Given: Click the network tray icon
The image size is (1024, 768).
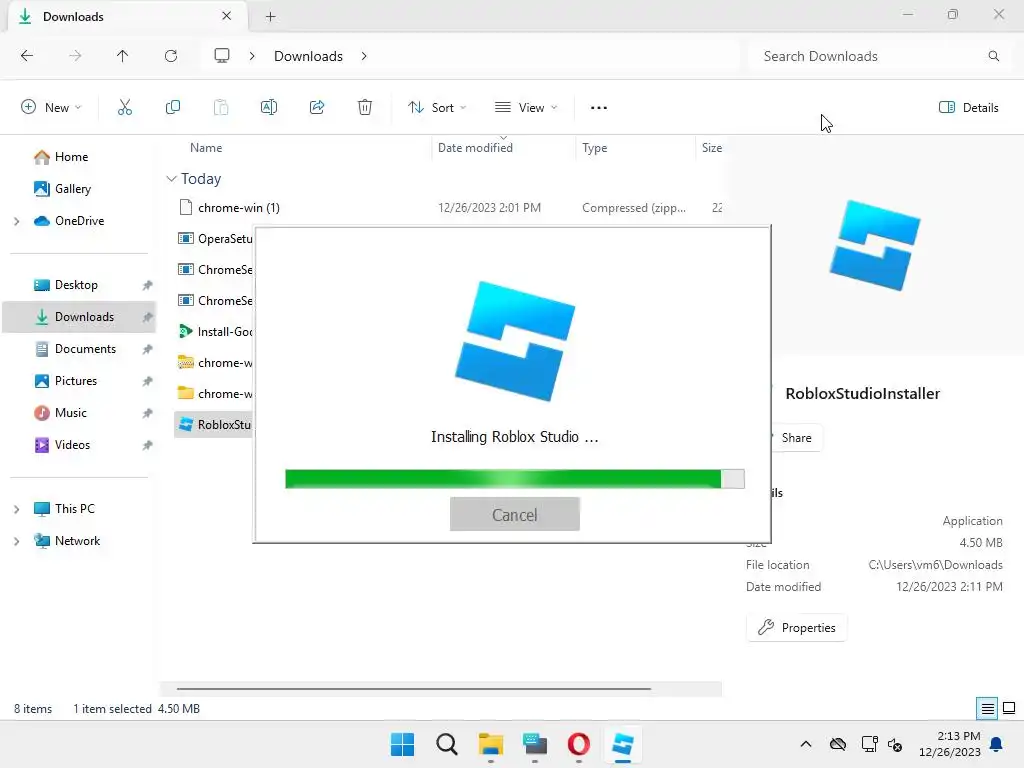Looking at the screenshot, I should tap(869, 744).
